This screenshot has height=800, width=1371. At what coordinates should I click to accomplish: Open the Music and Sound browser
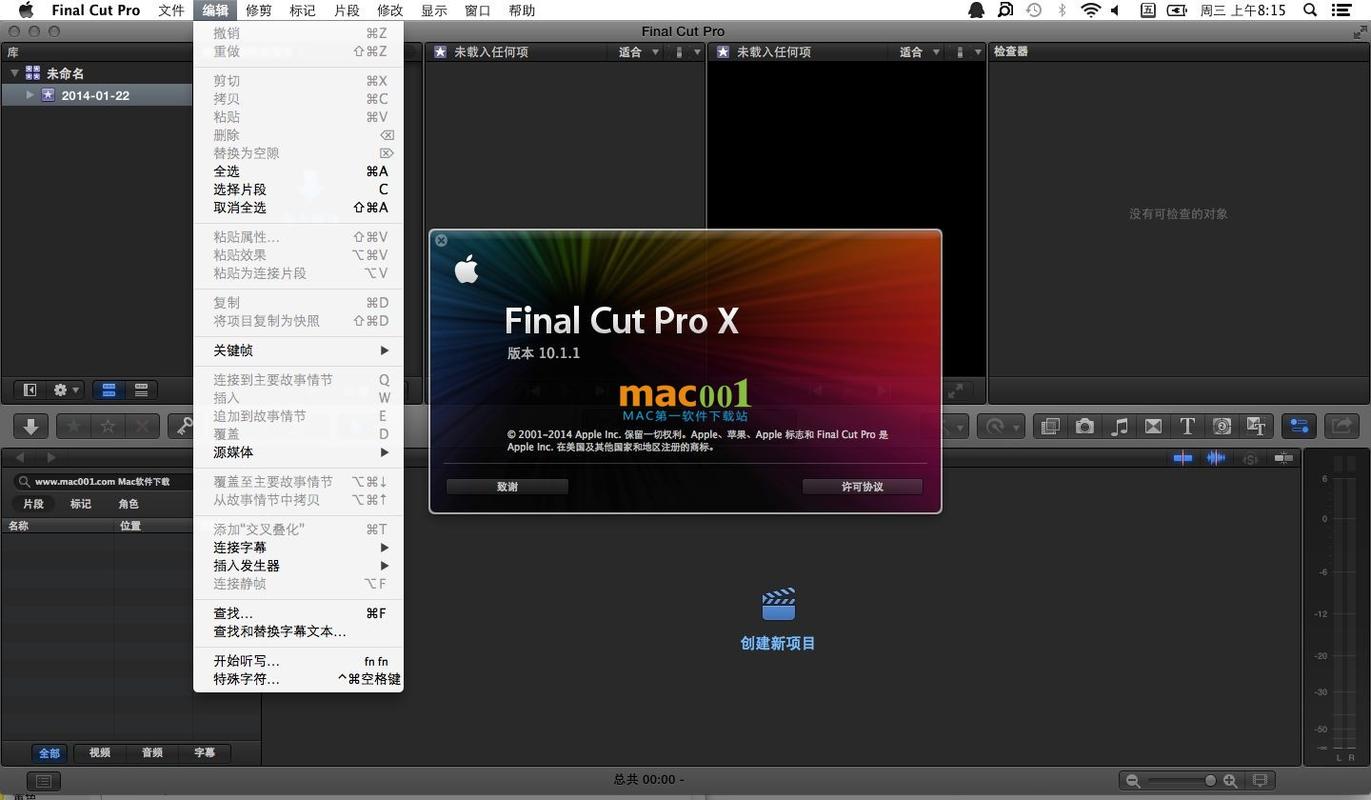(x=1120, y=426)
